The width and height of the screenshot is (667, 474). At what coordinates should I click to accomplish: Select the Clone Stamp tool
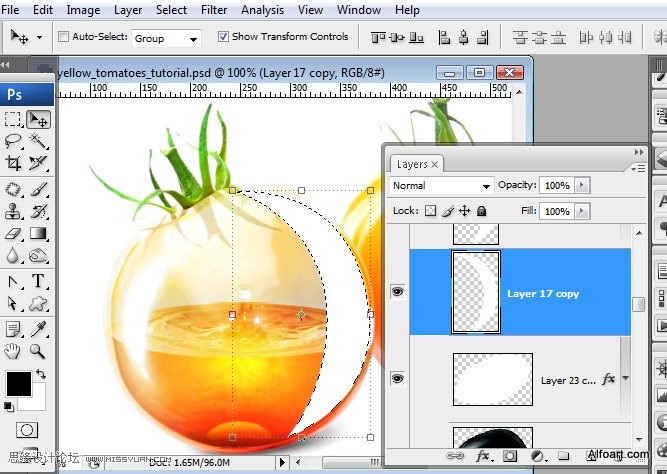coord(13,211)
